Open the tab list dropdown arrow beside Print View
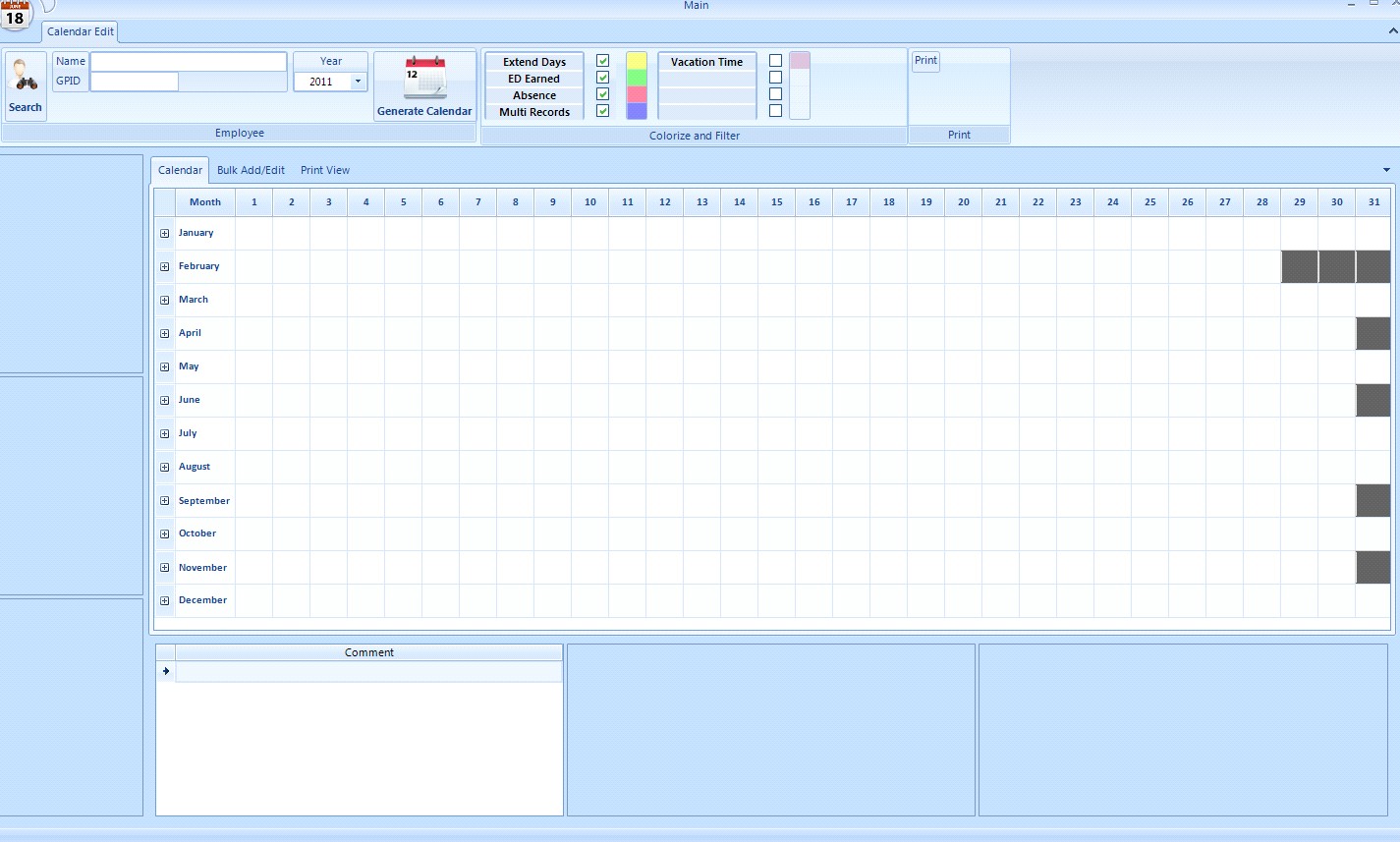 point(1386,170)
